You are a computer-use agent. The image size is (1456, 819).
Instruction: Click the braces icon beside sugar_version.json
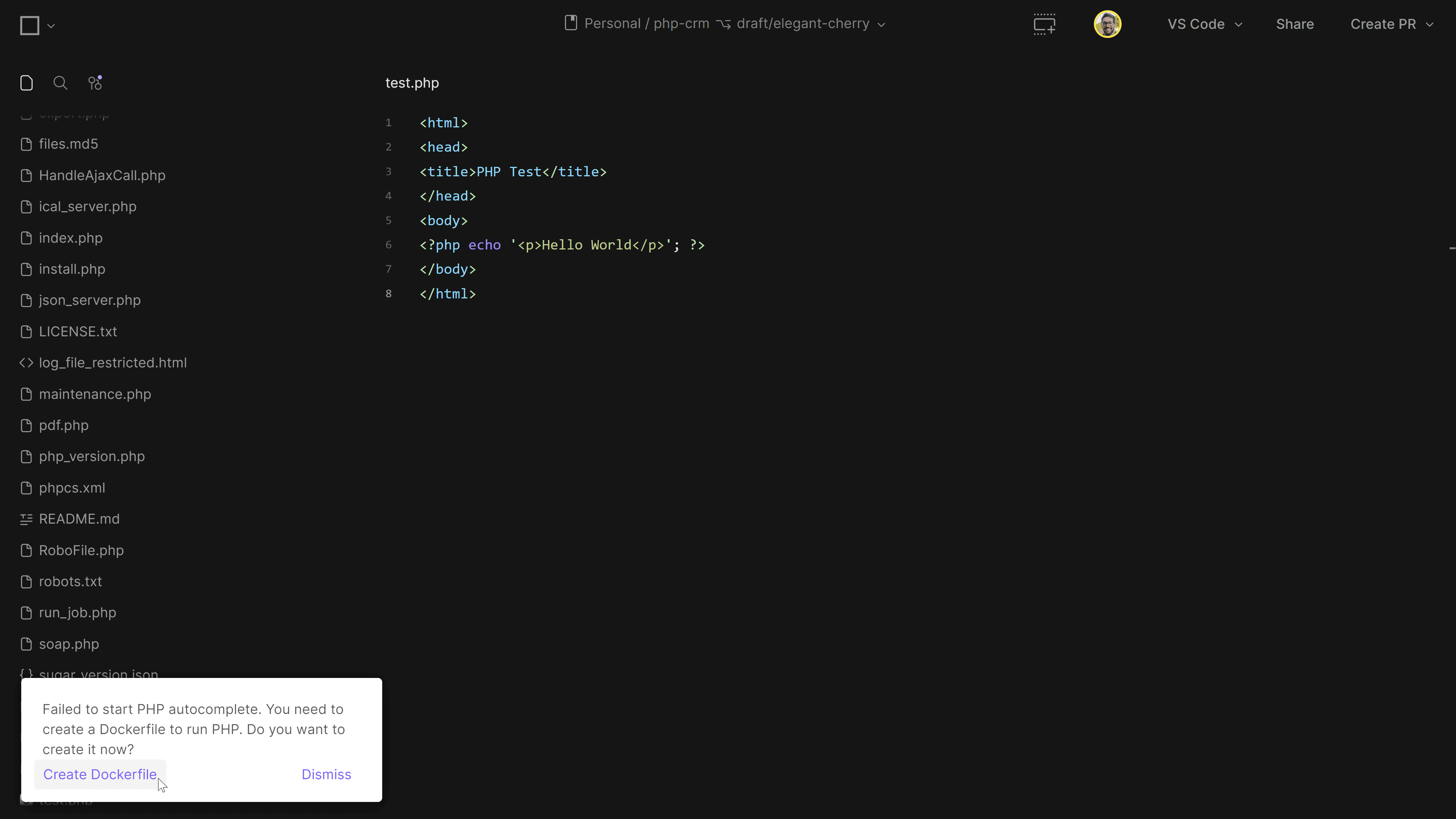click(26, 674)
